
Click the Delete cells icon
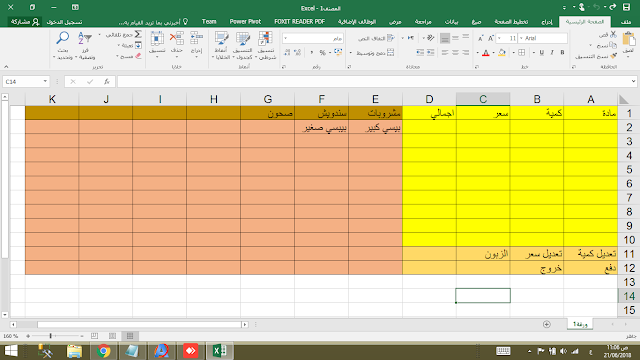point(177,38)
